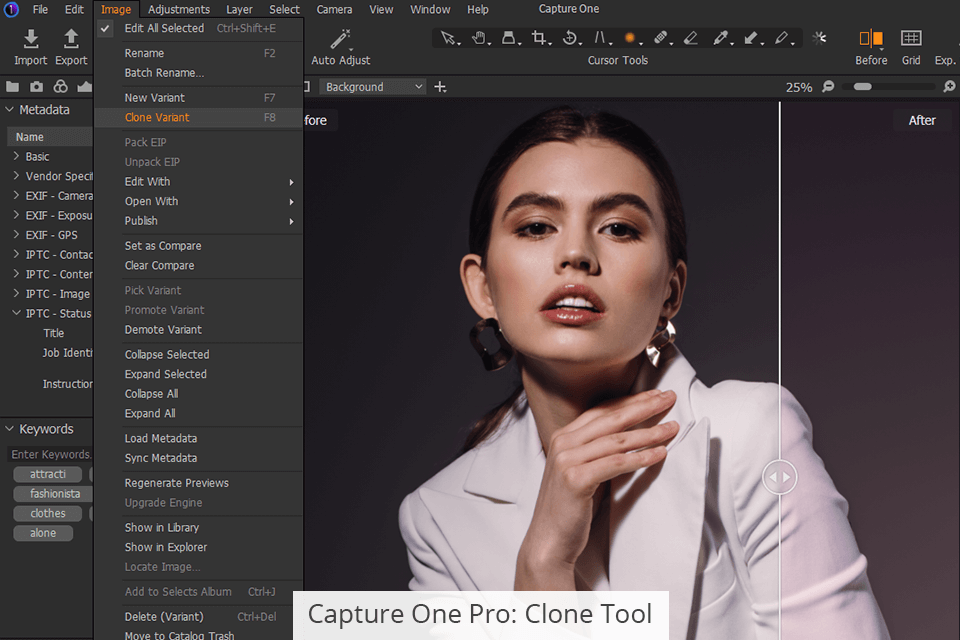Choose New Variant menu entry
This screenshot has height=640, width=960.
click(x=200, y=97)
